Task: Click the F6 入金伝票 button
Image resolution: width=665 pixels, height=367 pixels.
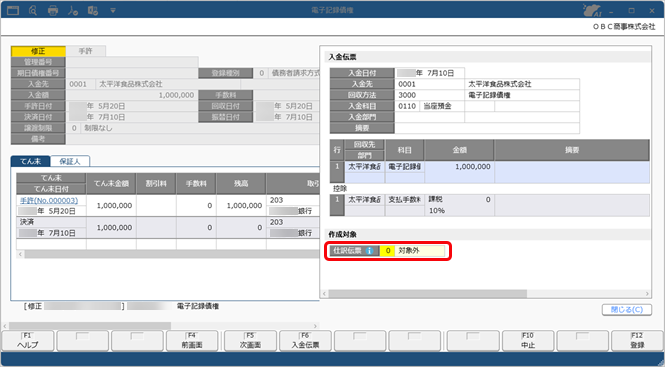Action: 305,341
